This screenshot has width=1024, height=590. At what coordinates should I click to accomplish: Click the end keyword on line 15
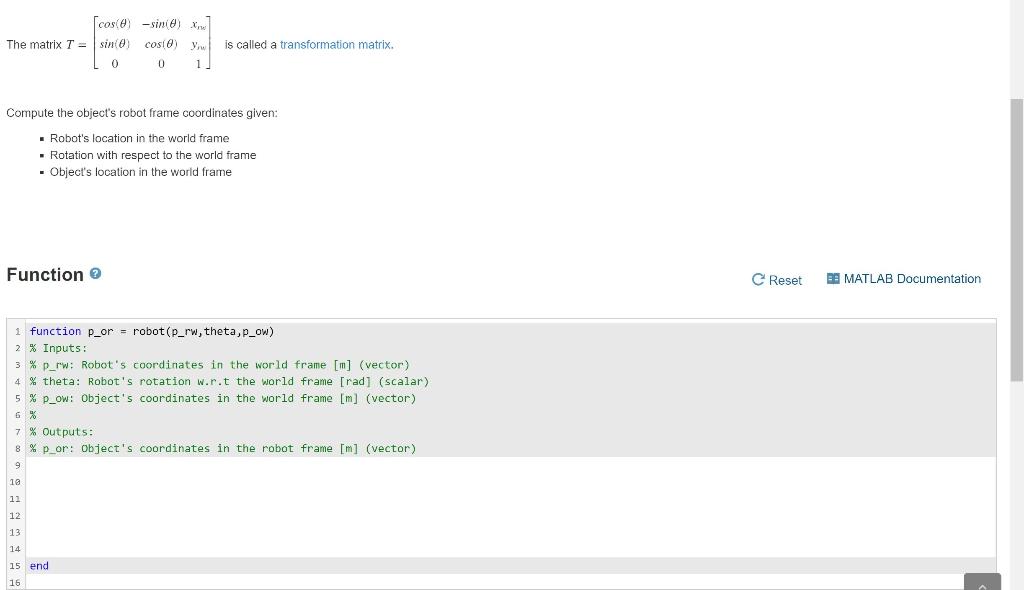pos(39,565)
